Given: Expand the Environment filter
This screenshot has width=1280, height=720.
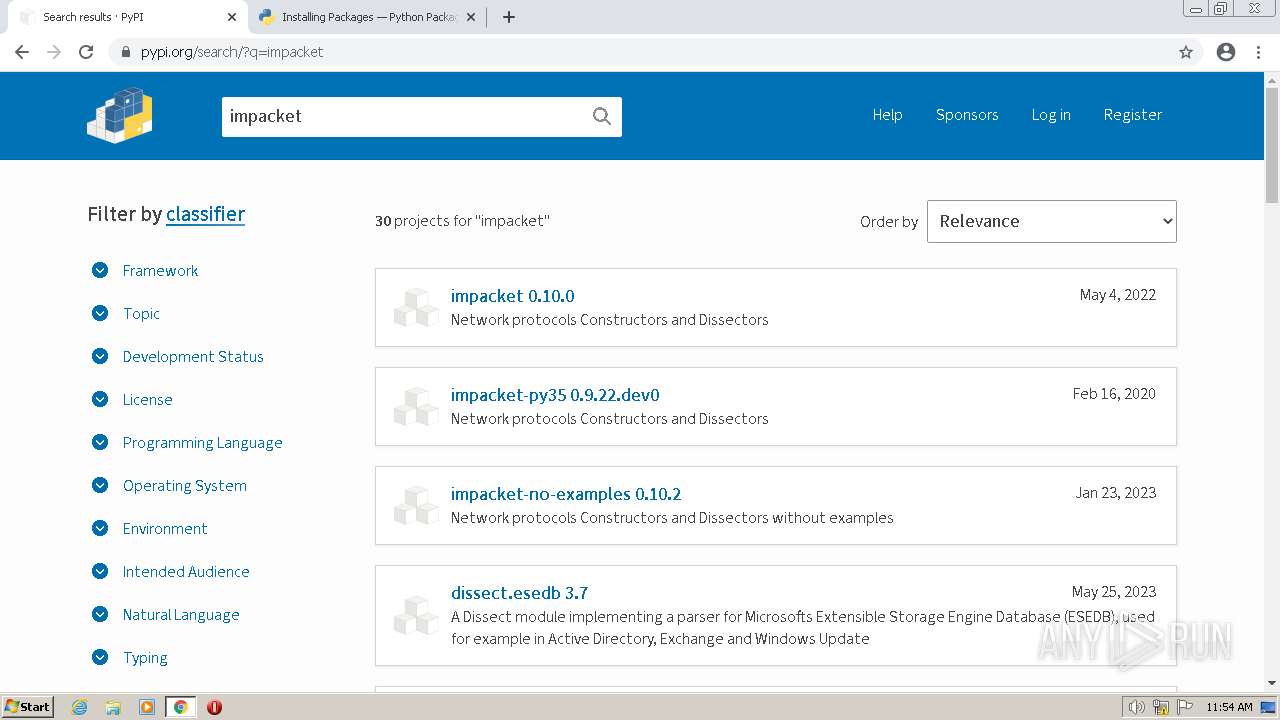Looking at the screenshot, I should tap(149, 529).
